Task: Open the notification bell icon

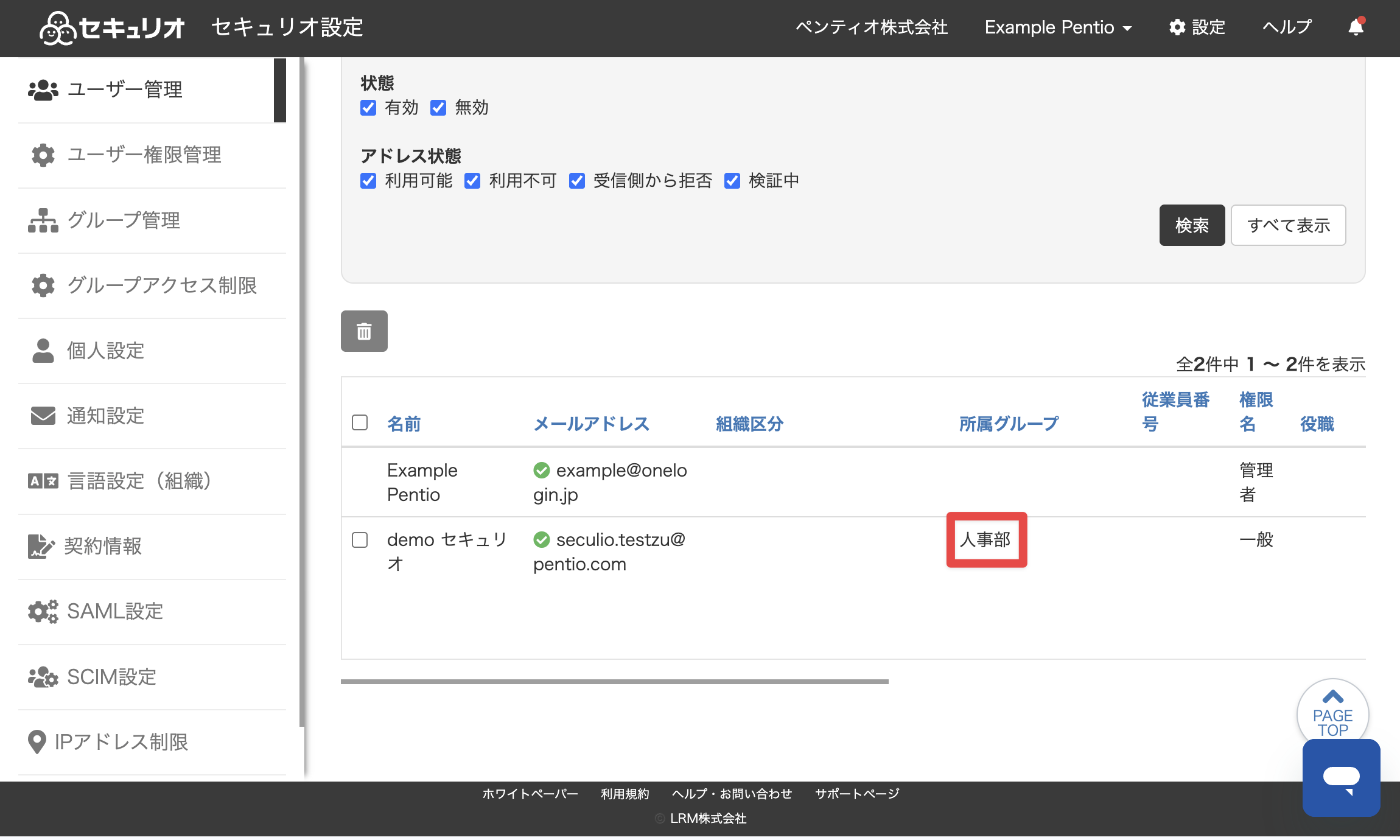Action: coord(1356,27)
